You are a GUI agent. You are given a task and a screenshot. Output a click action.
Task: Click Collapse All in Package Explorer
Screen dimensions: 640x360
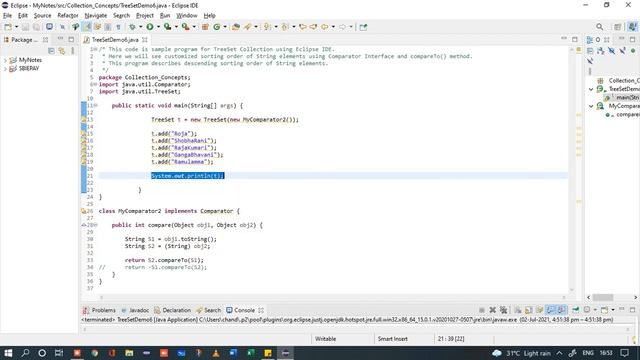tap(51, 51)
